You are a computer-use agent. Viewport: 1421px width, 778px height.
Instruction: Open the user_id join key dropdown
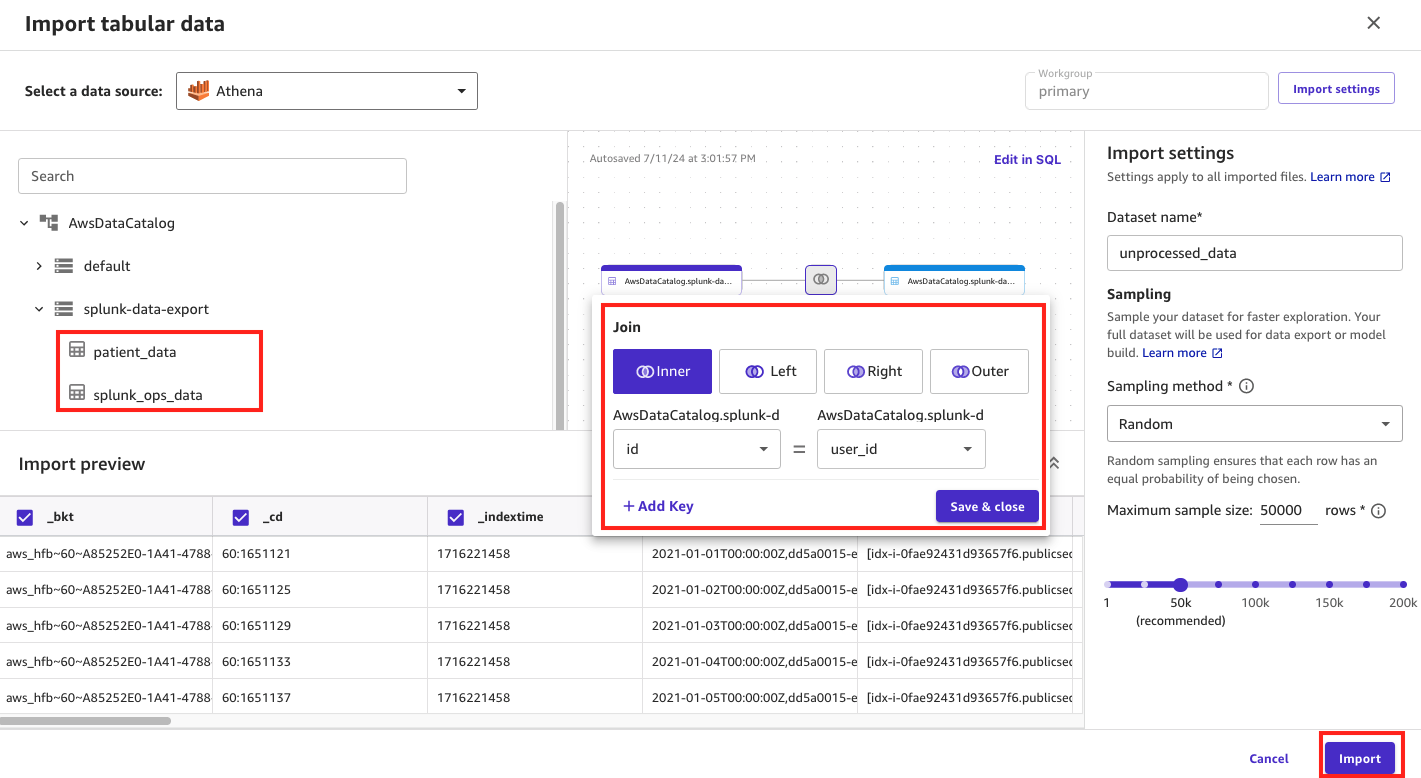[x=900, y=449]
